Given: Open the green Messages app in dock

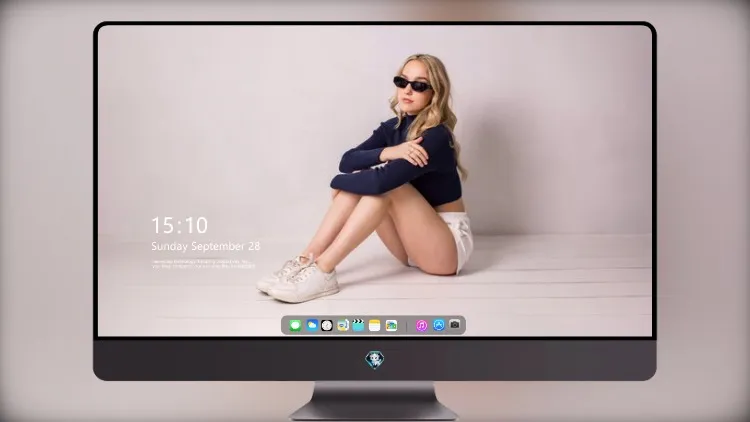Looking at the screenshot, I should point(295,326).
